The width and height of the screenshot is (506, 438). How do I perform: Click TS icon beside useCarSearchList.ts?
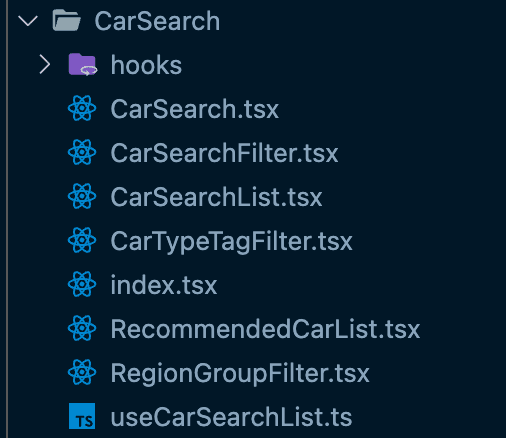click(x=82, y=416)
